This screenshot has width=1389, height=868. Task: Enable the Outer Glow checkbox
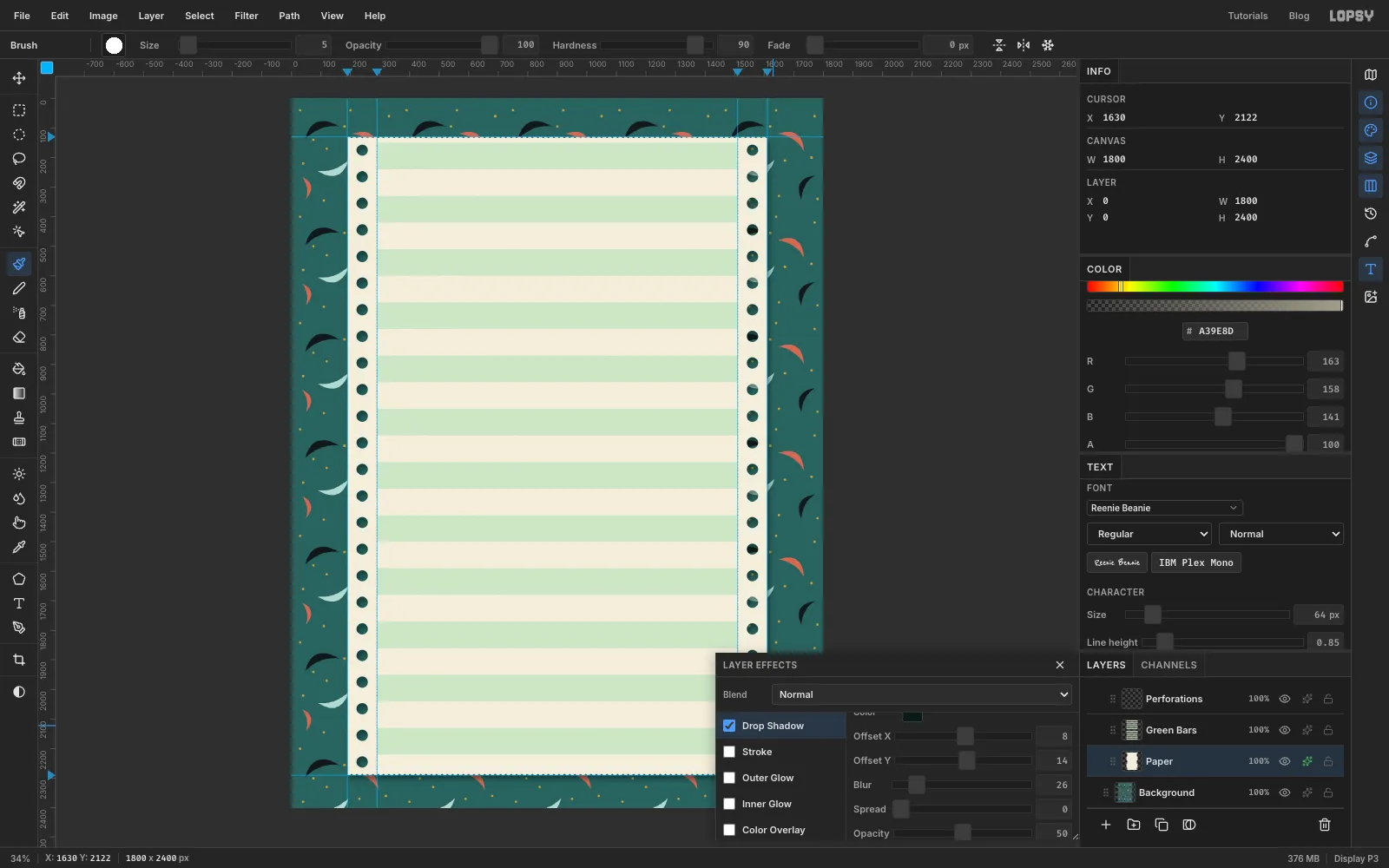point(729,778)
